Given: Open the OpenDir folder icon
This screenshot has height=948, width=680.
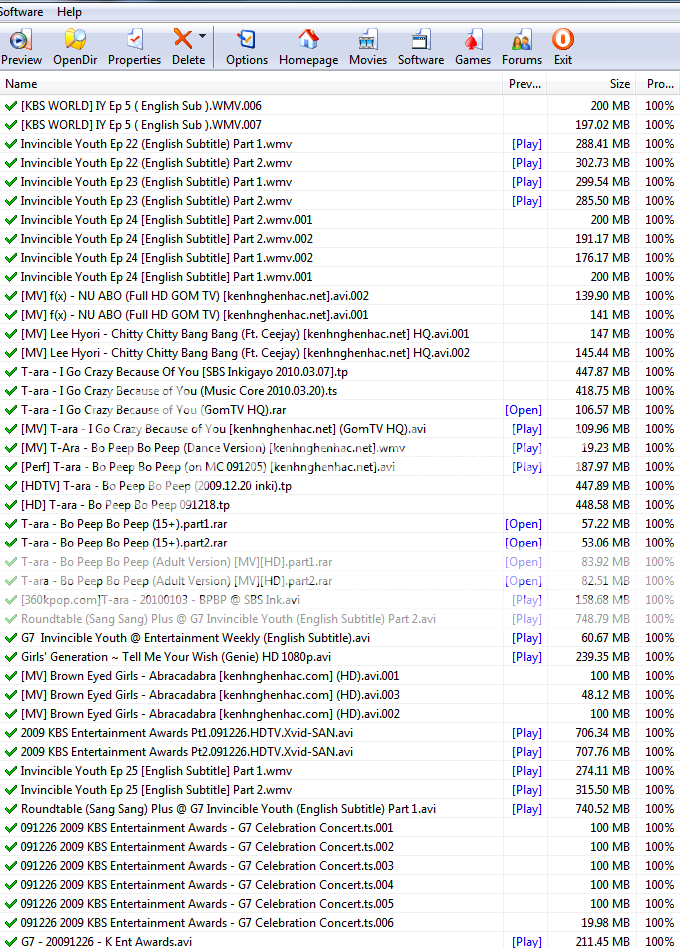Looking at the screenshot, I should [75, 40].
